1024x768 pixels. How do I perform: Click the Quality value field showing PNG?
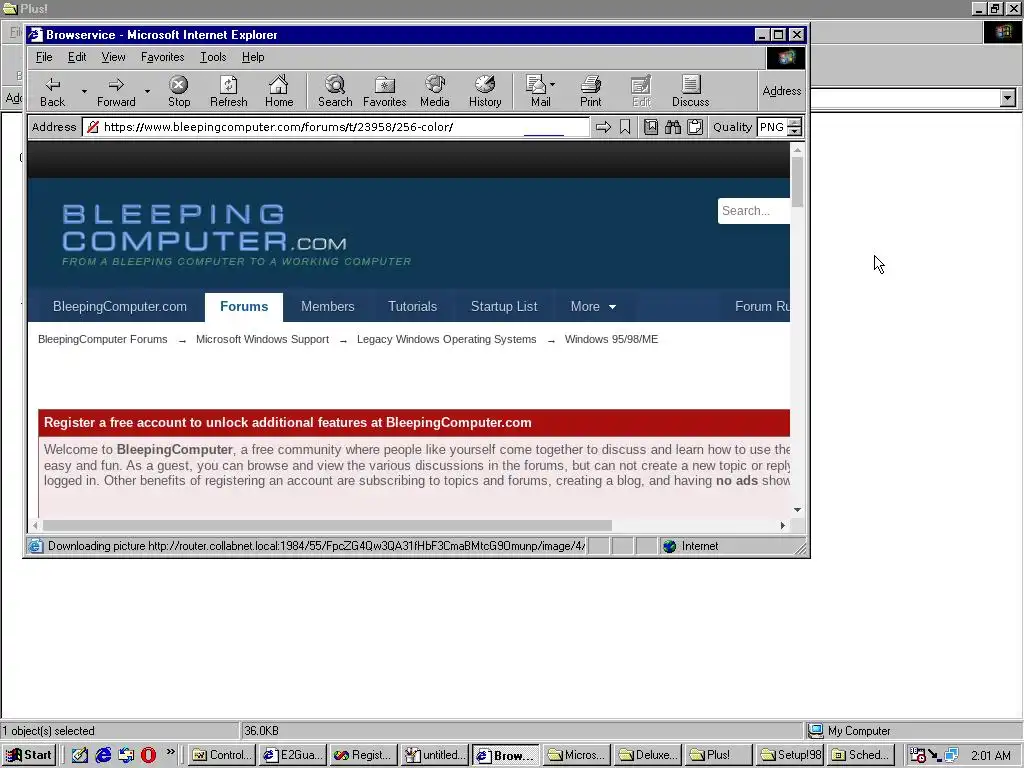(x=771, y=127)
